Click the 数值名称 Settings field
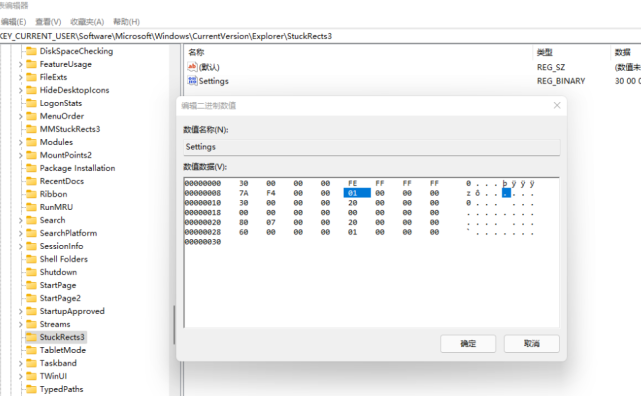The image size is (641, 396). pyautogui.click(x=372, y=147)
